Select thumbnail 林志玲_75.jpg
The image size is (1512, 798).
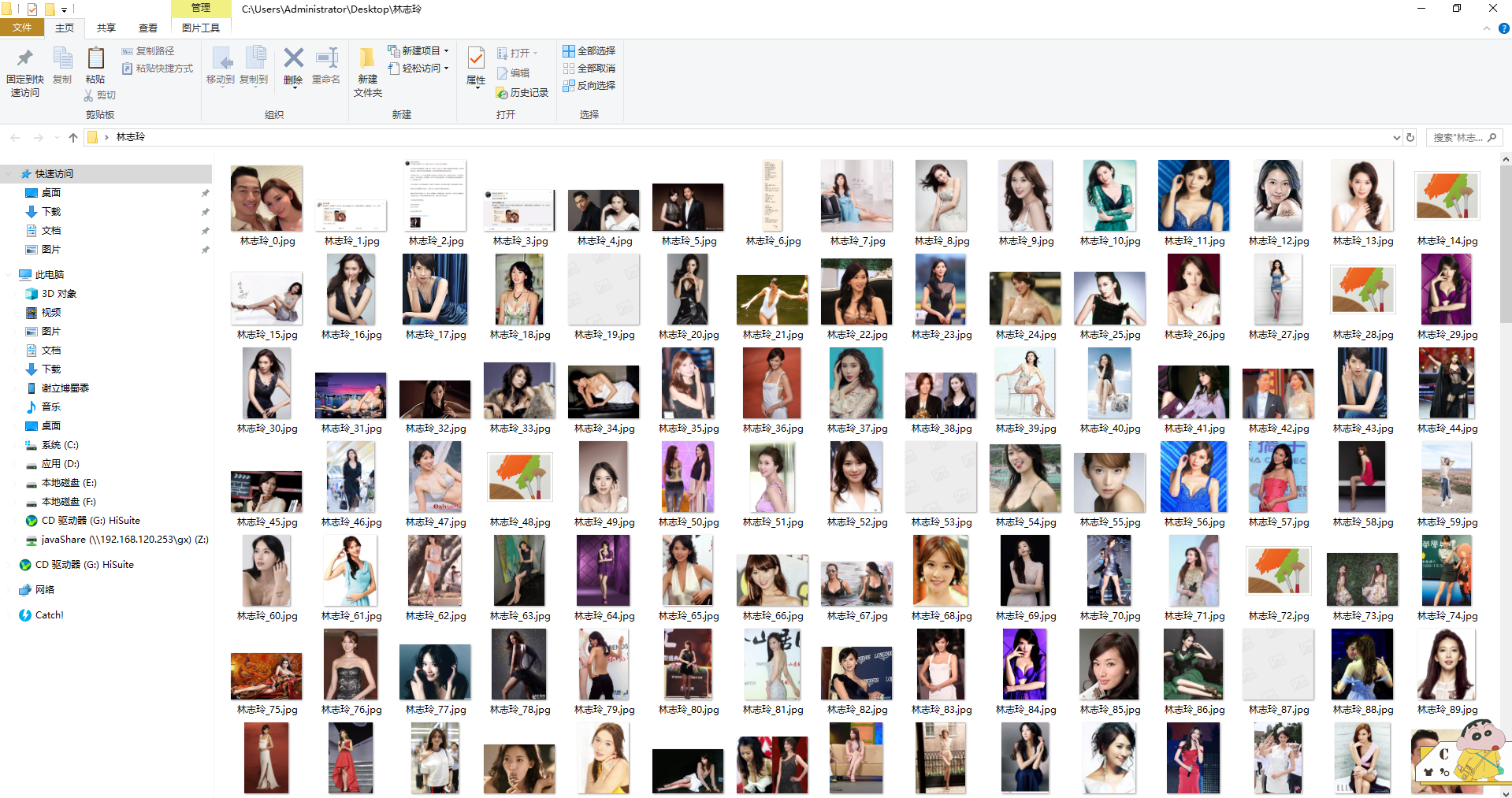[266, 676]
